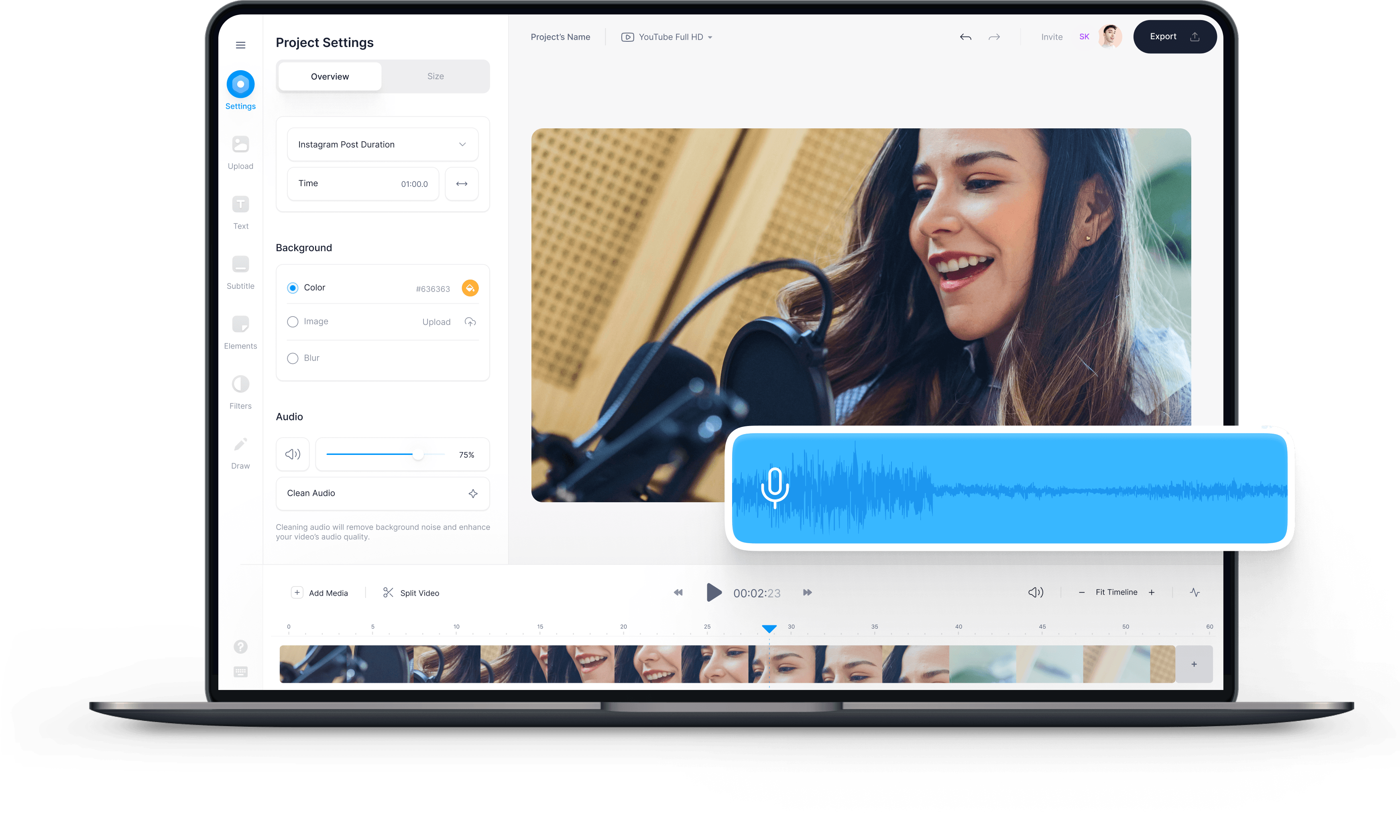Open the Subtitle panel
This screenshot has width=1400, height=840.
(240, 271)
